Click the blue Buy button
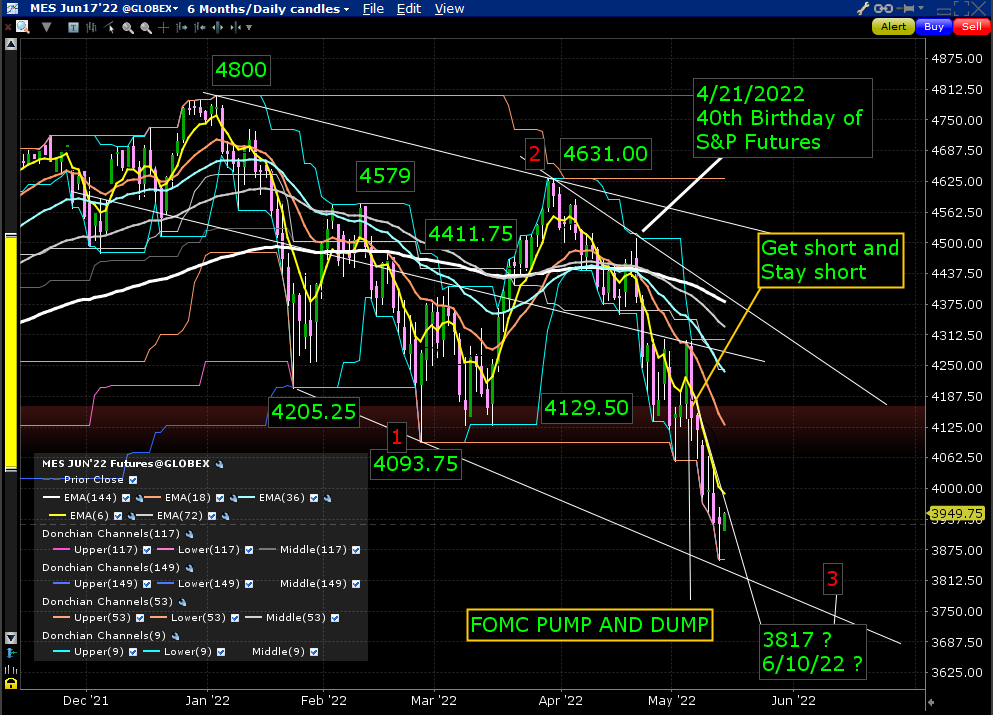Viewport: 993px width, 715px height. click(933, 27)
